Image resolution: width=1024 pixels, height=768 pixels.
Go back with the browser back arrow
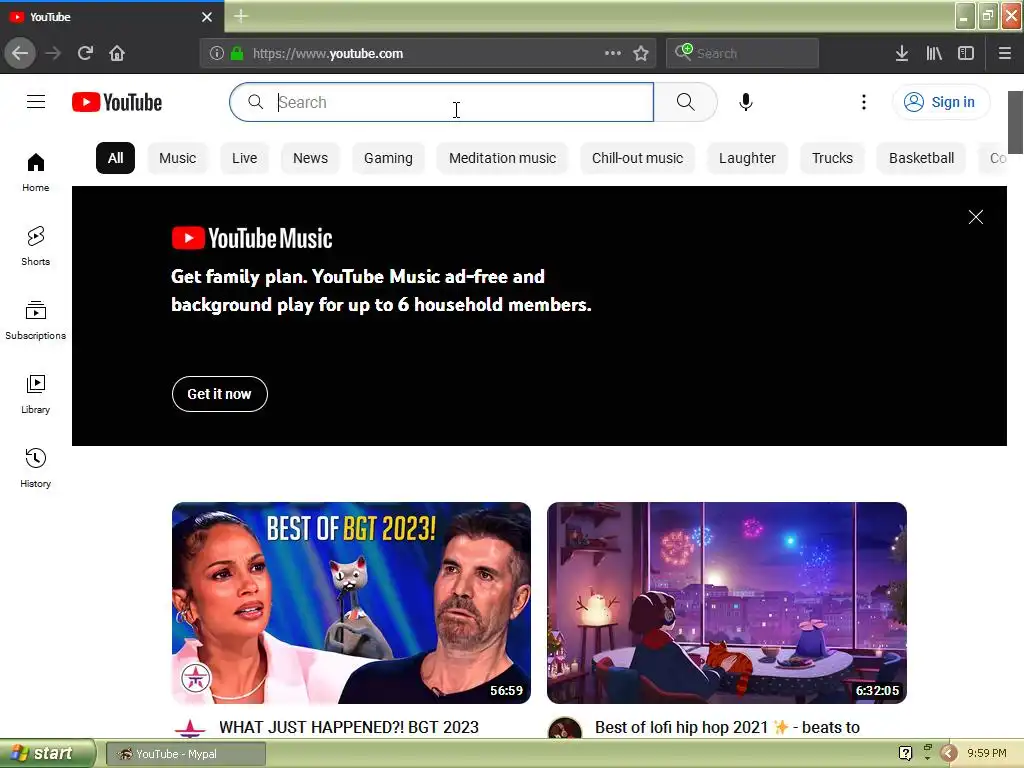click(20, 53)
